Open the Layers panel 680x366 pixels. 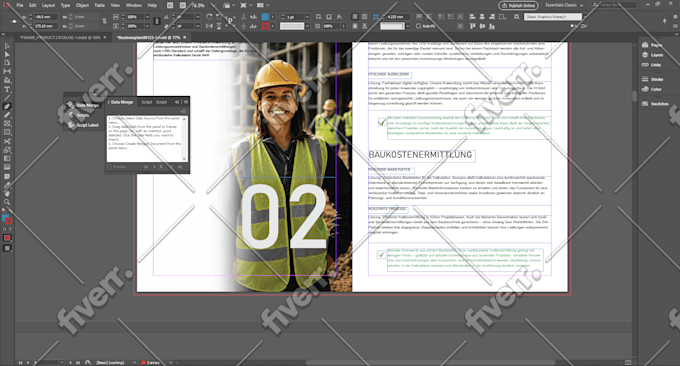[652, 55]
